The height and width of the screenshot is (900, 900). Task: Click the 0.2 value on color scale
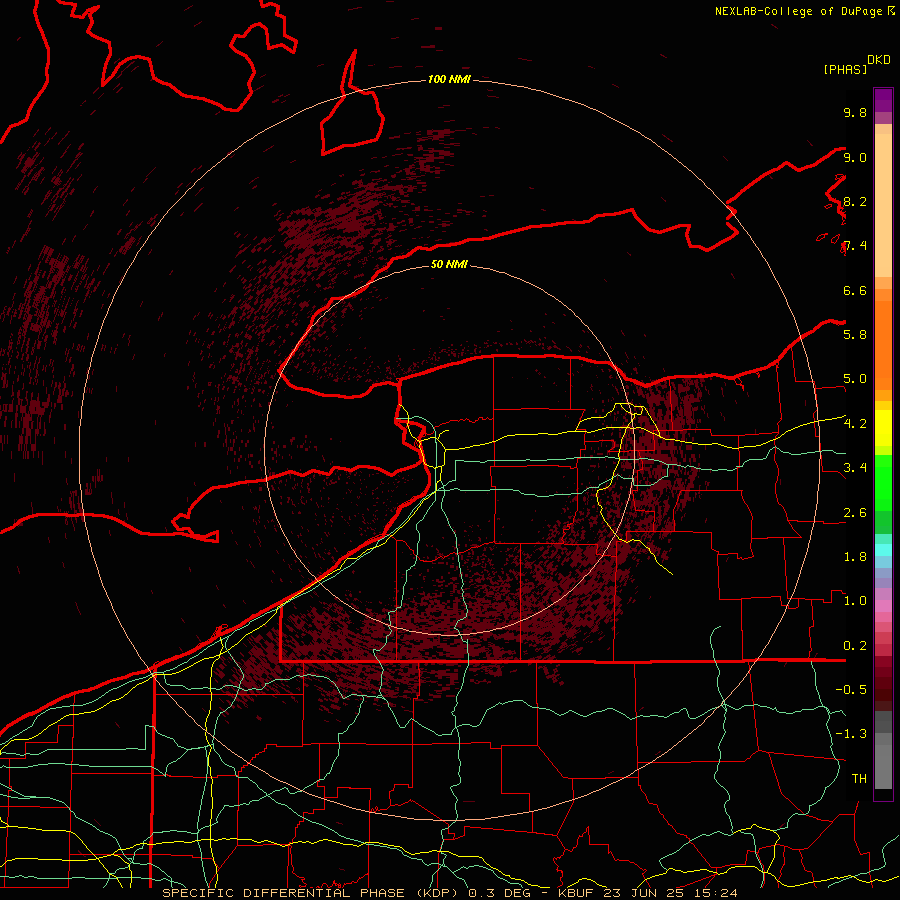[x=855, y=645]
